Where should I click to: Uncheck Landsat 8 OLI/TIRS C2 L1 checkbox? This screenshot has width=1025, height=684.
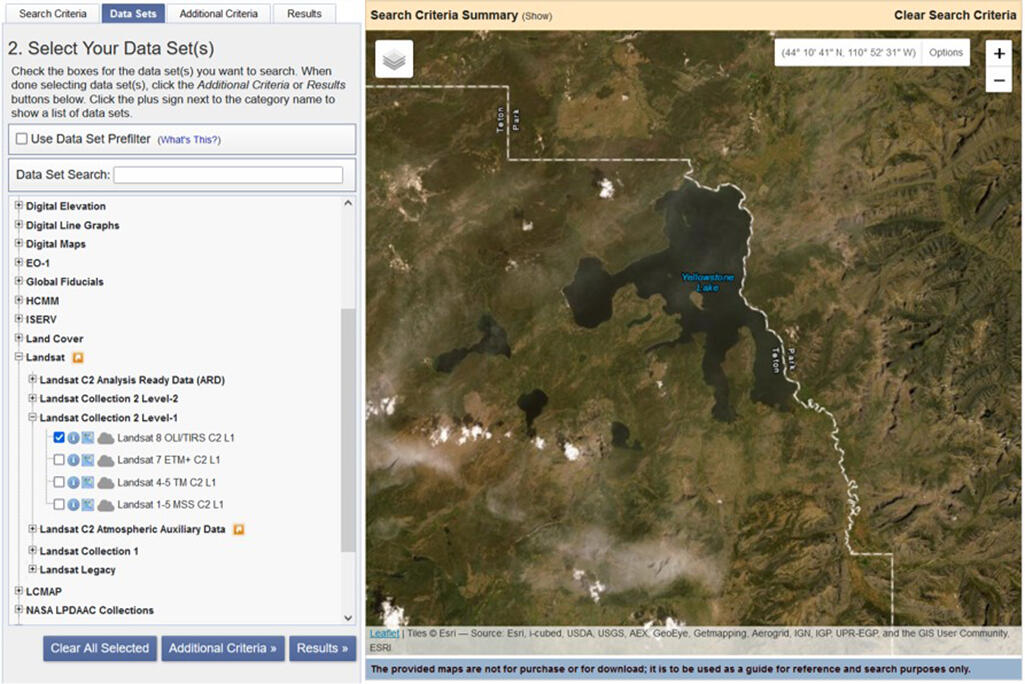point(59,438)
